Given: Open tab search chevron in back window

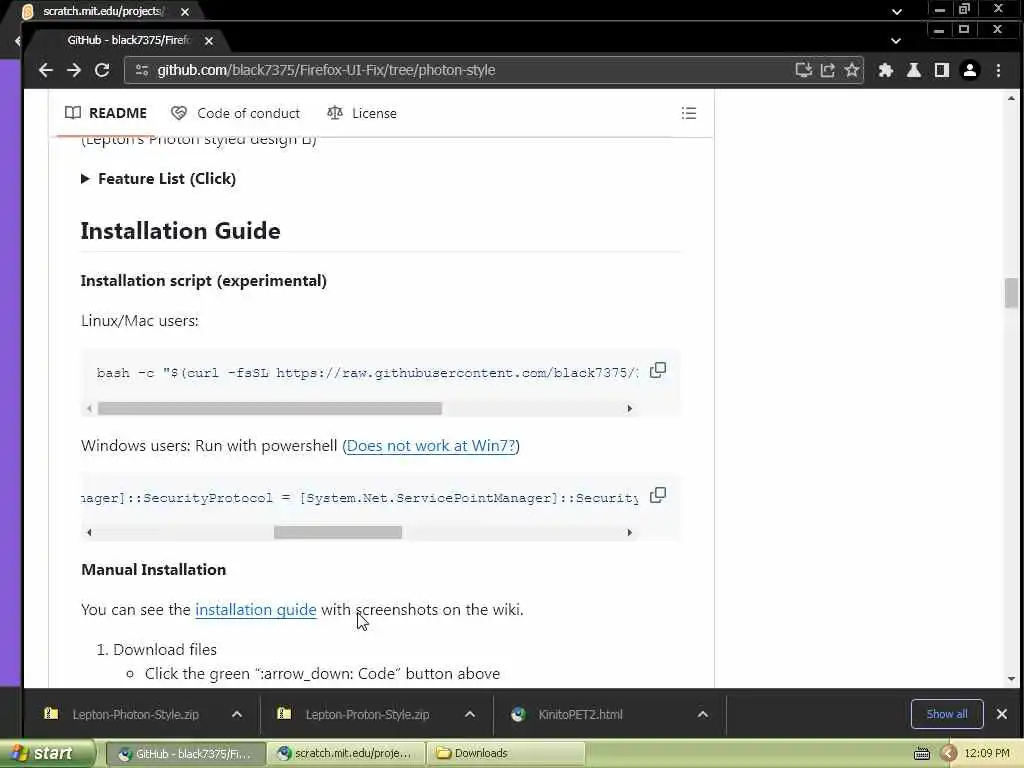Looking at the screenshot, I should (x=897, y=11).
